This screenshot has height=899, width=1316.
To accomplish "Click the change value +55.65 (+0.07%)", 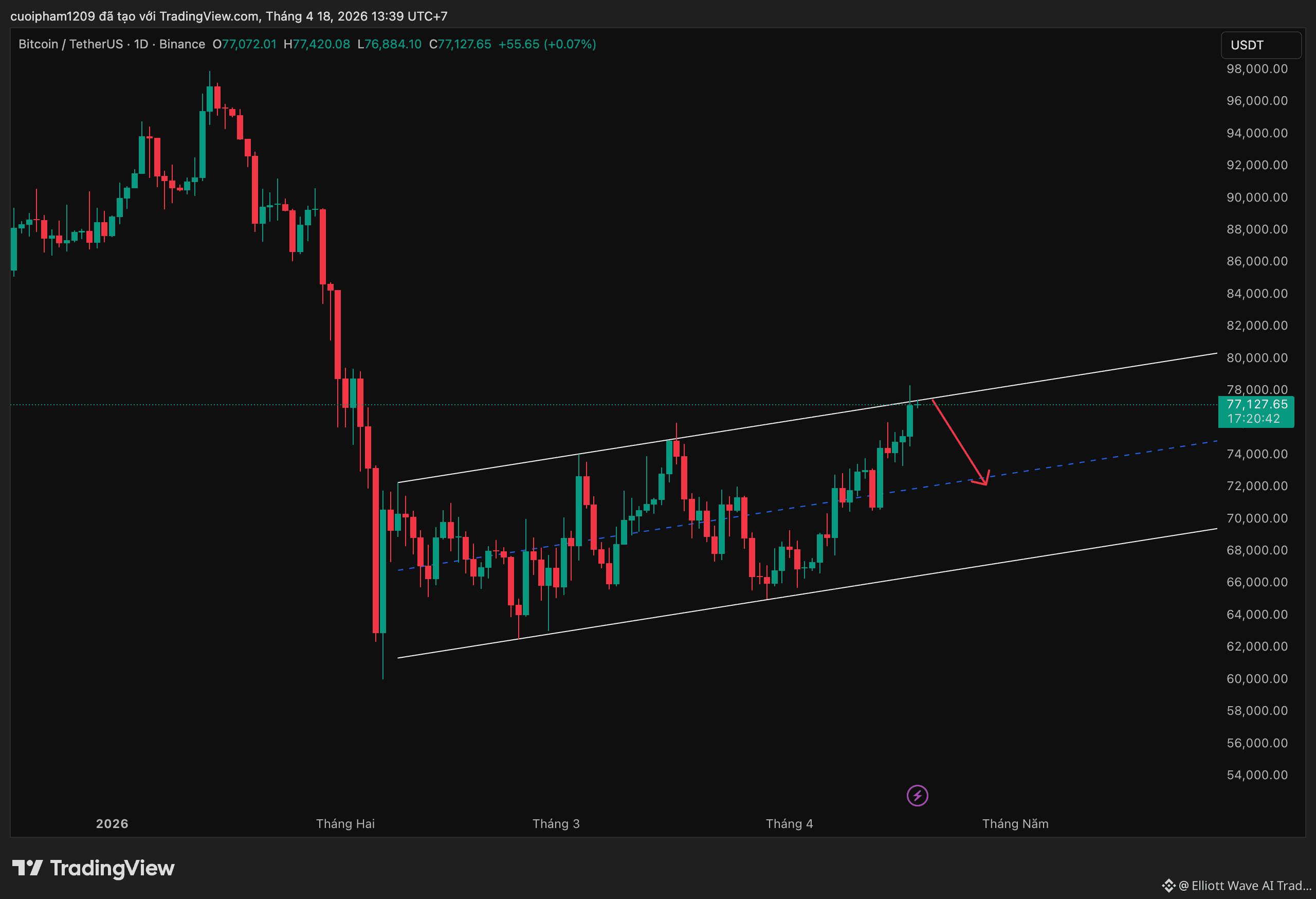I will 547,44.
